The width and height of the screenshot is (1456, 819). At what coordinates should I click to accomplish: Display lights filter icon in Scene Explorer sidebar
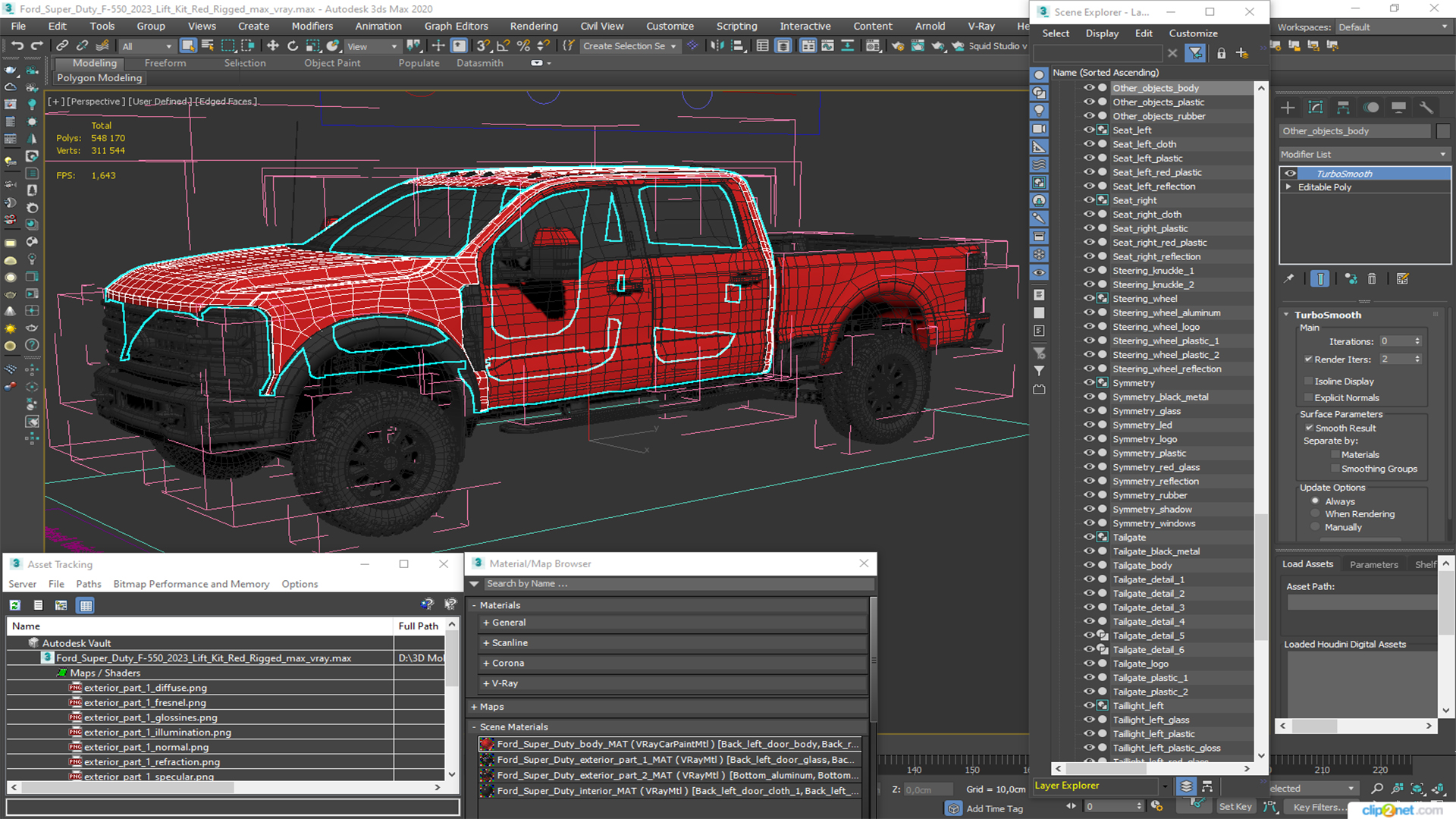tap(1039, 111)
